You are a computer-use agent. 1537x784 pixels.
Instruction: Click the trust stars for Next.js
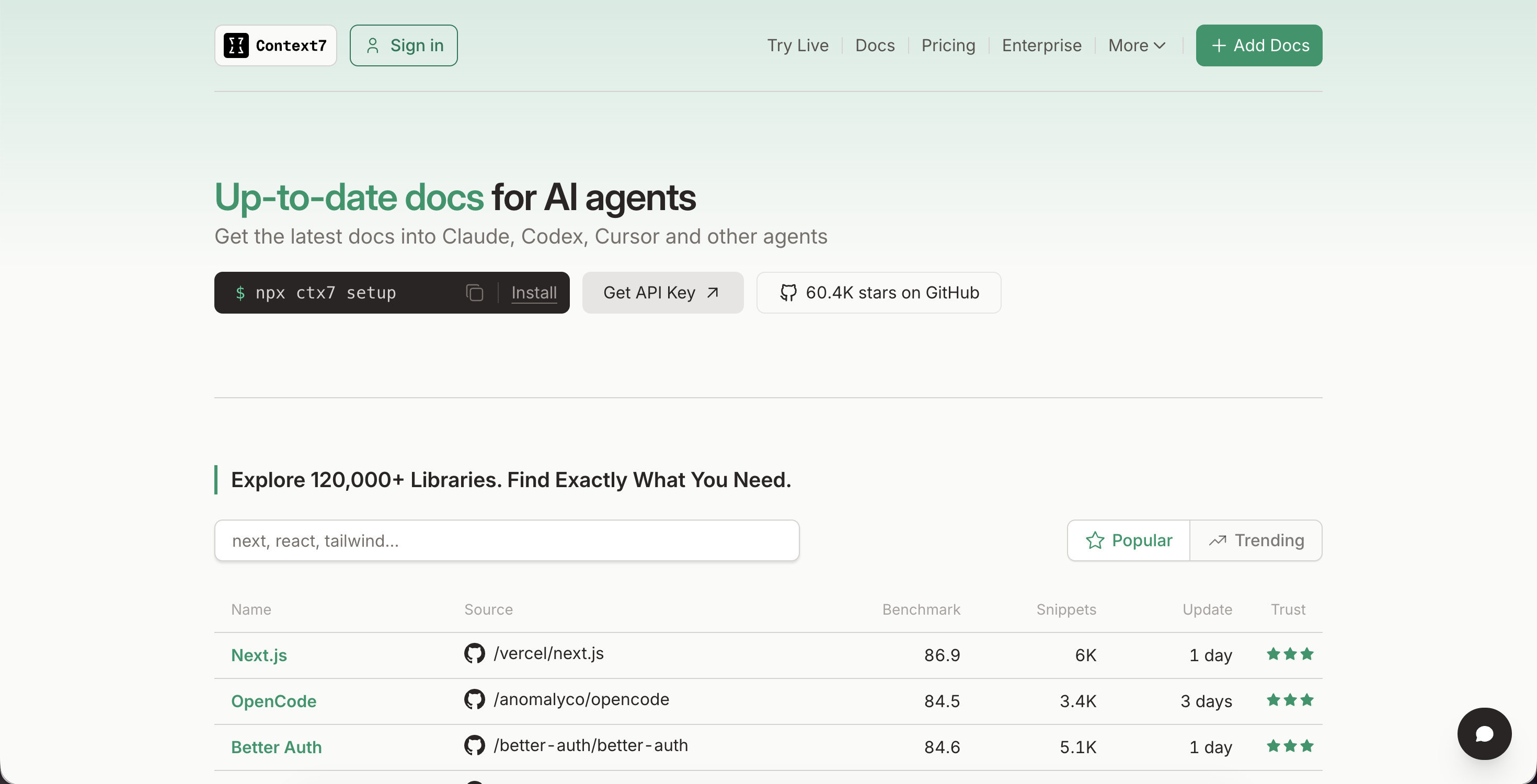[1290, 653]
